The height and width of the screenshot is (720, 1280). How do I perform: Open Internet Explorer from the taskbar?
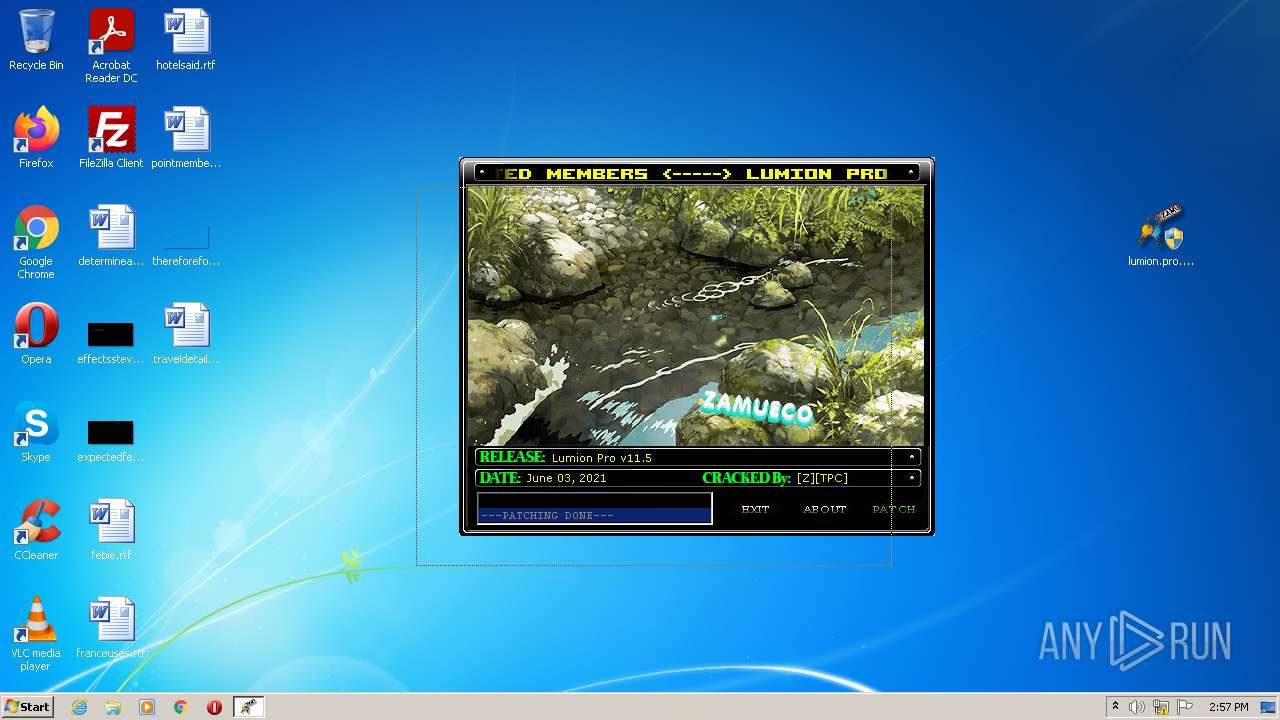coord(79,707)
